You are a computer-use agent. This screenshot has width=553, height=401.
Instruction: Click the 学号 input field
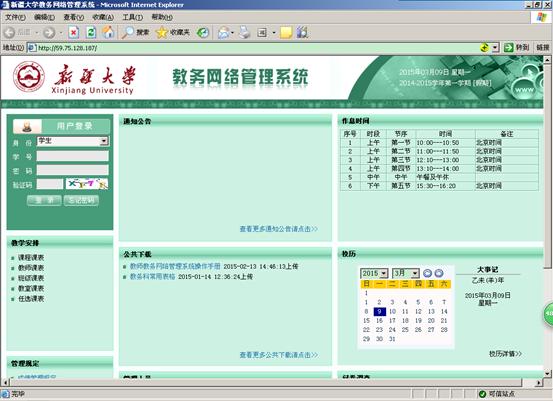(x=73, y=156)
